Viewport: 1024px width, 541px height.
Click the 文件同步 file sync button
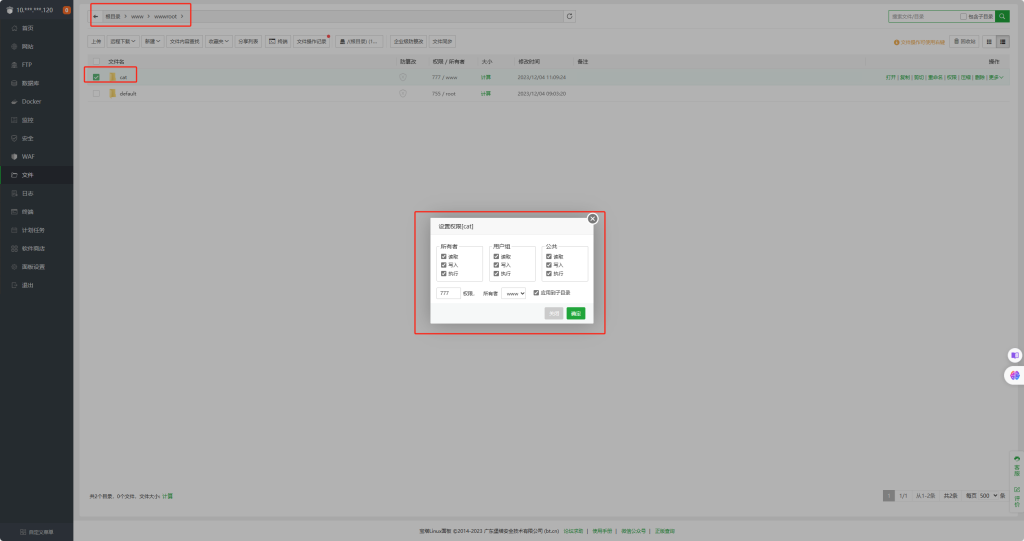pos(442,41)
